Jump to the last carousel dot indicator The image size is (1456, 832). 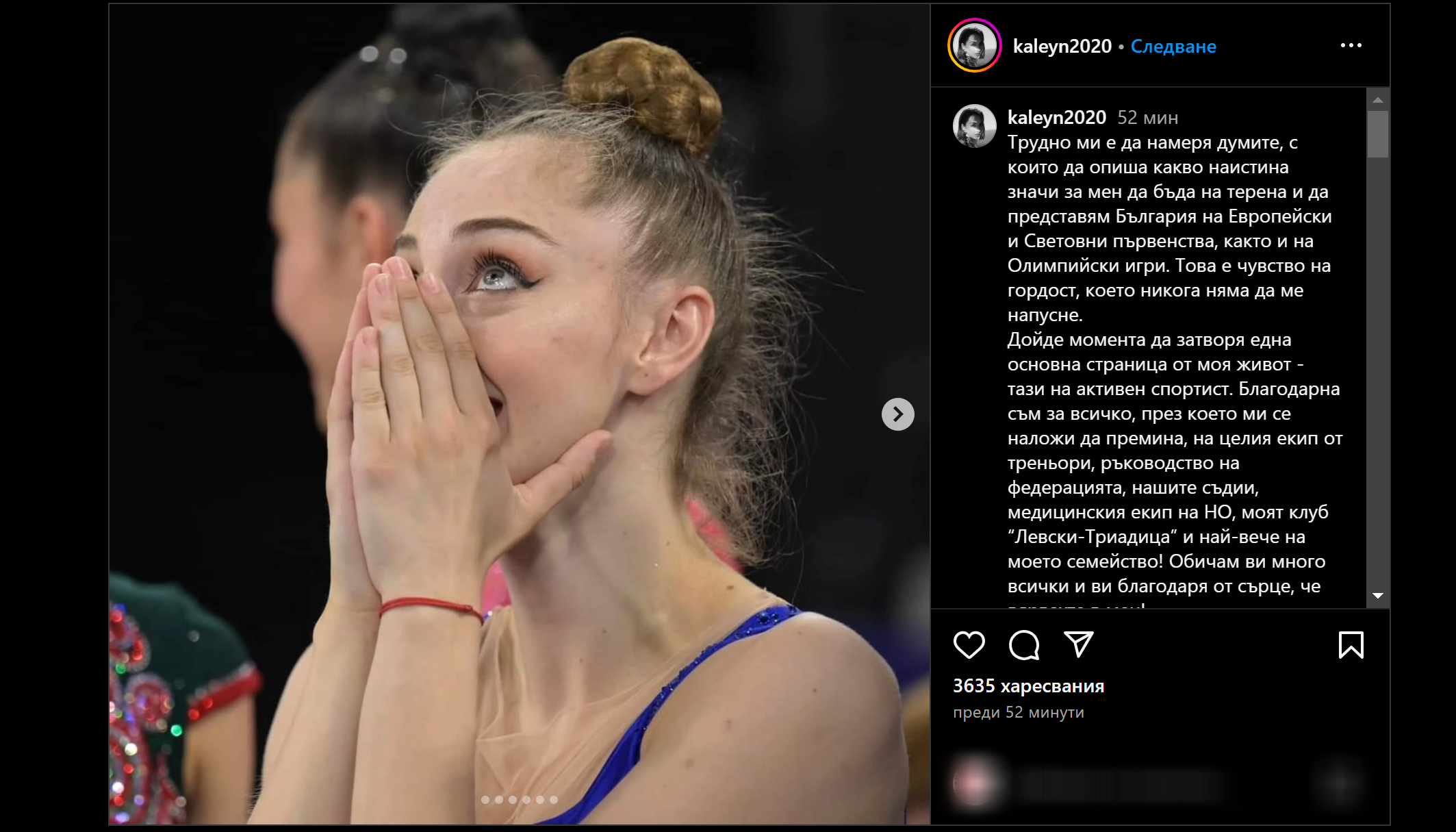pos(554,800)
